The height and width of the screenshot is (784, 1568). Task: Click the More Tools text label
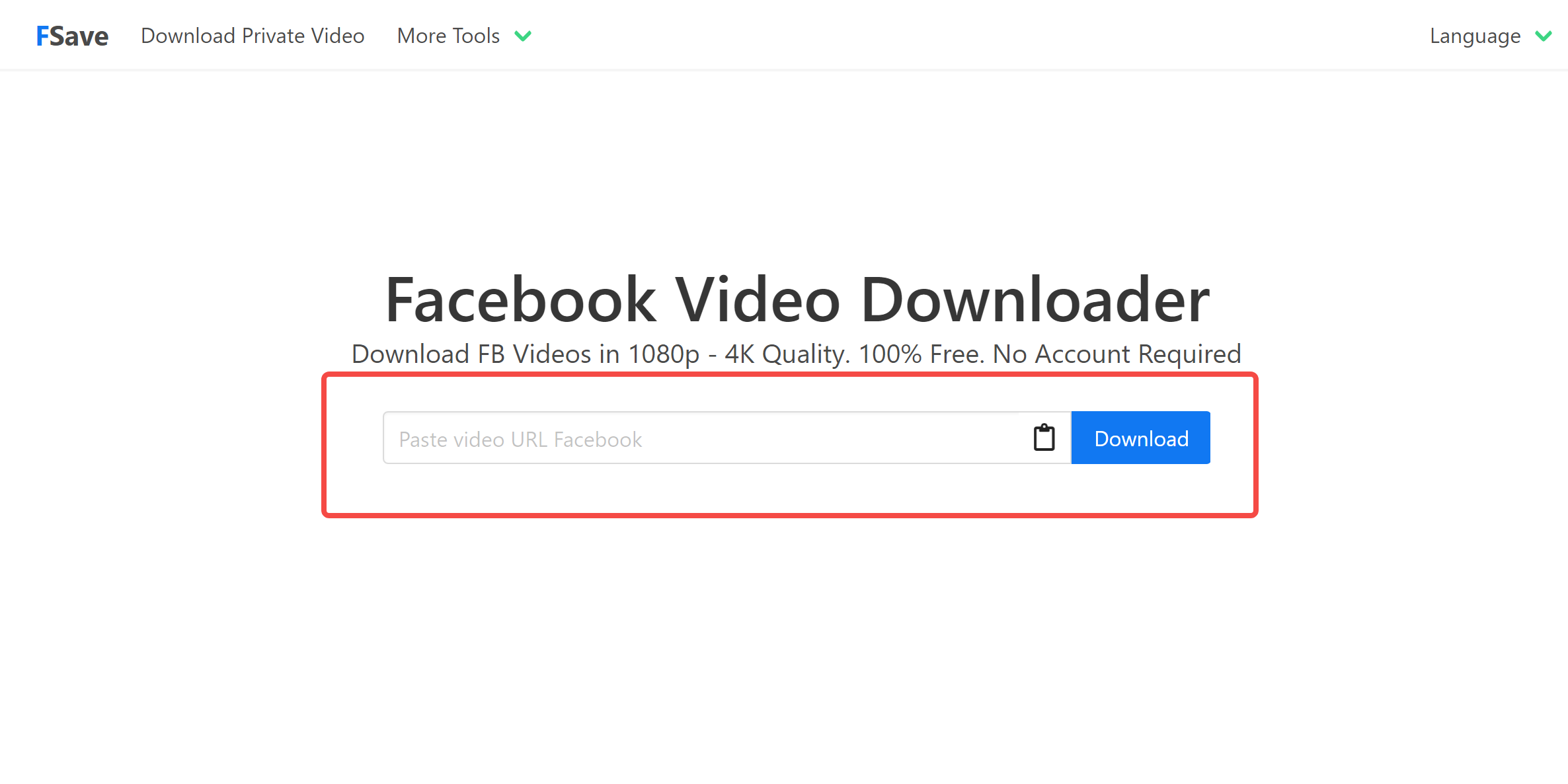[x=448, y=36]
